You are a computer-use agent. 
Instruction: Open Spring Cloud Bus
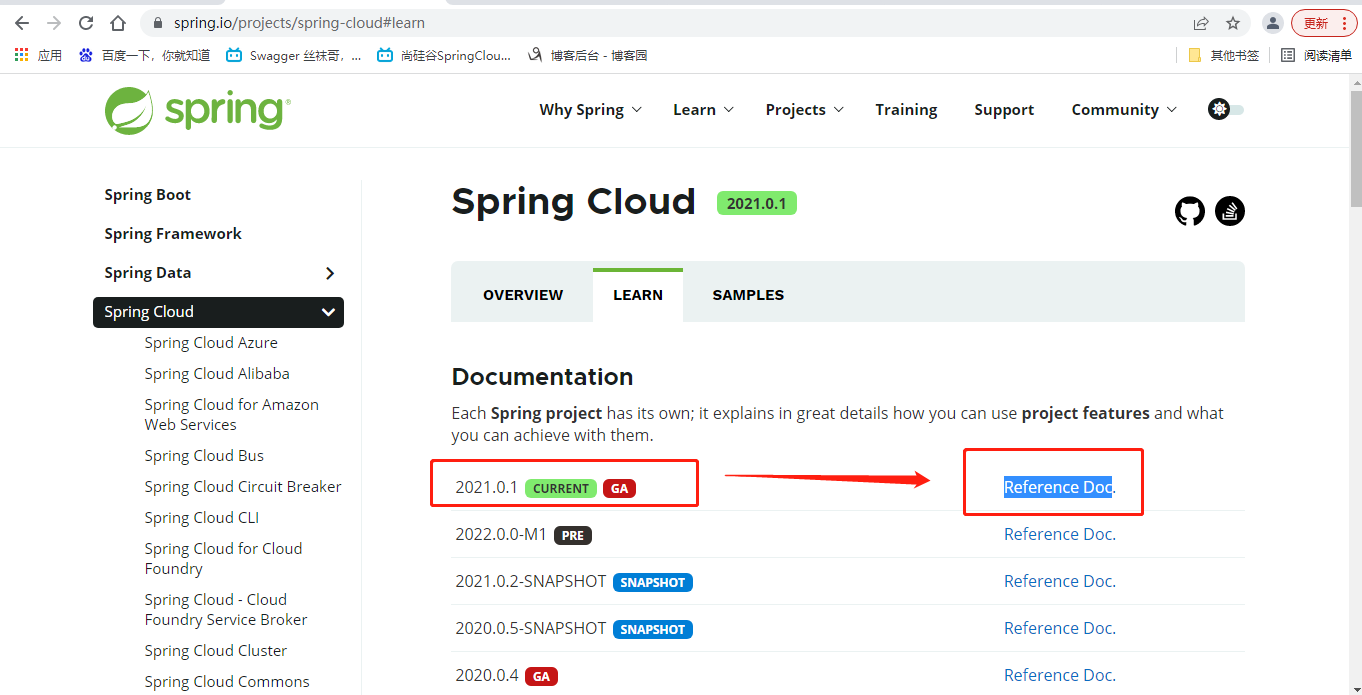(204, 456)
